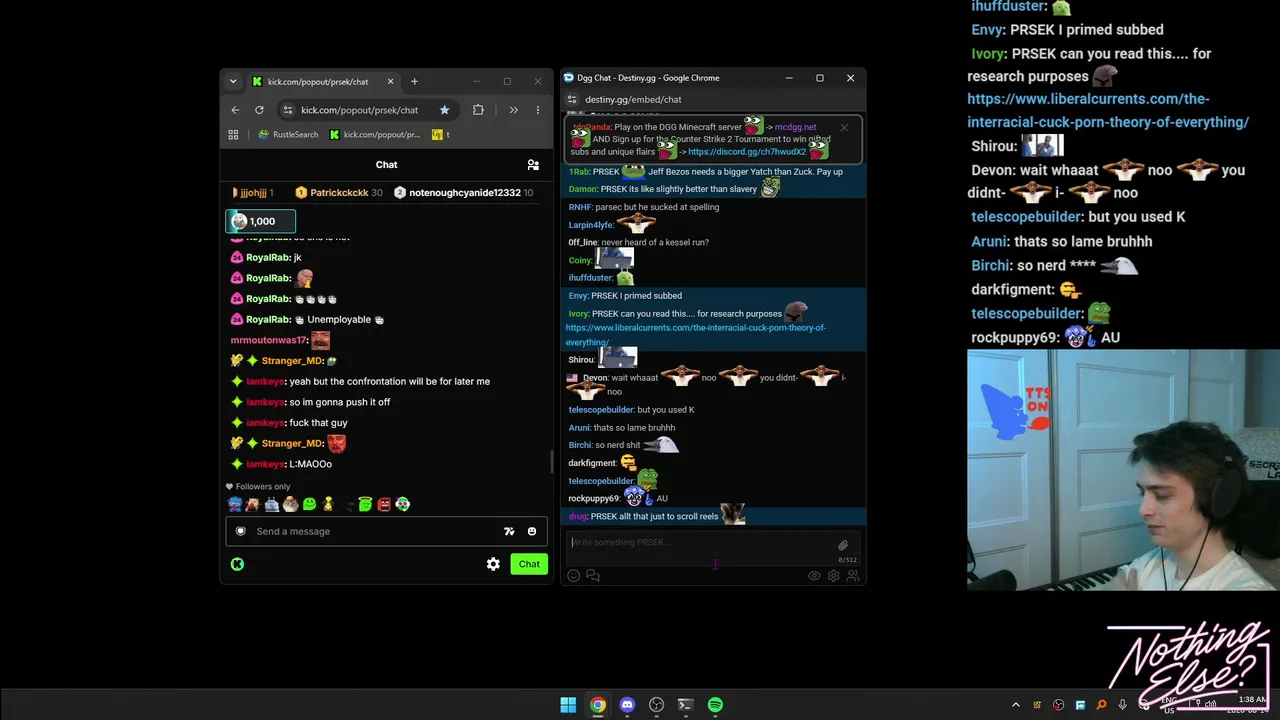Select top gifter Patrickckckk in the leaderboard

click(x=339, y=192)
